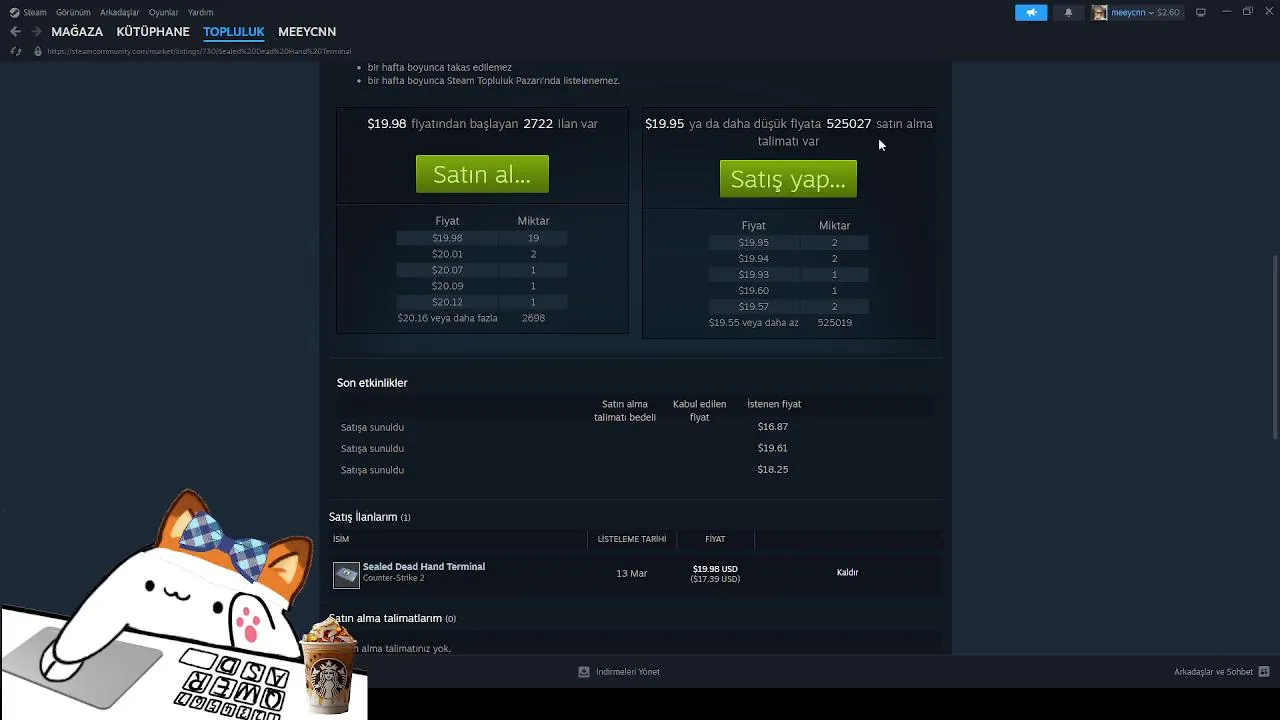Open Arkadaşlar ve Sohbet label
This screenshot has width=1280, height=720.
(1213, 672)
